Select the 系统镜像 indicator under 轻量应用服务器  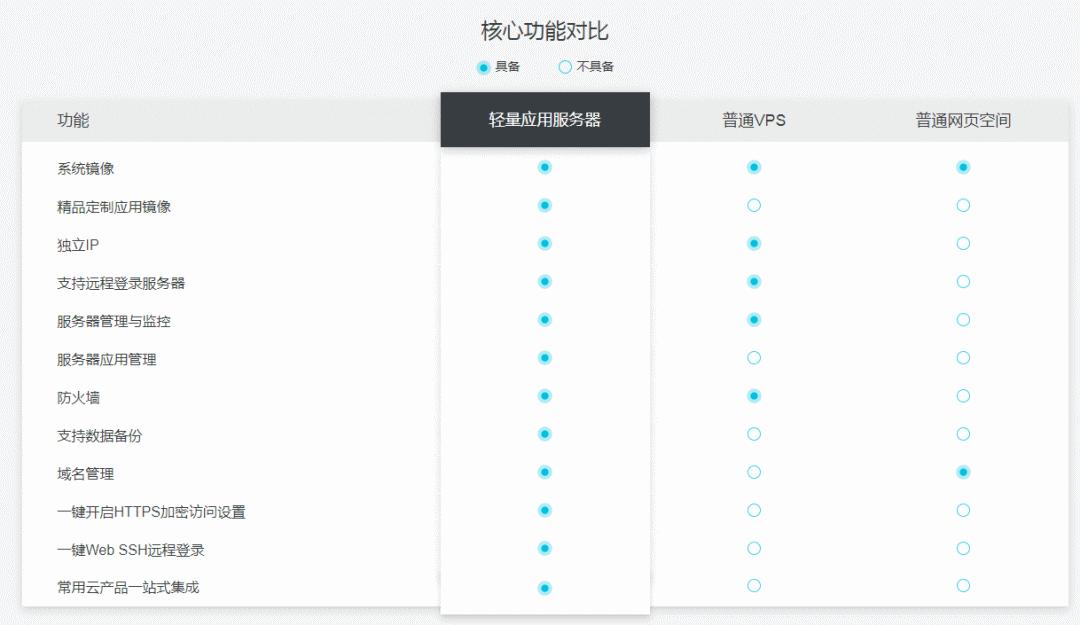[543, 166]
